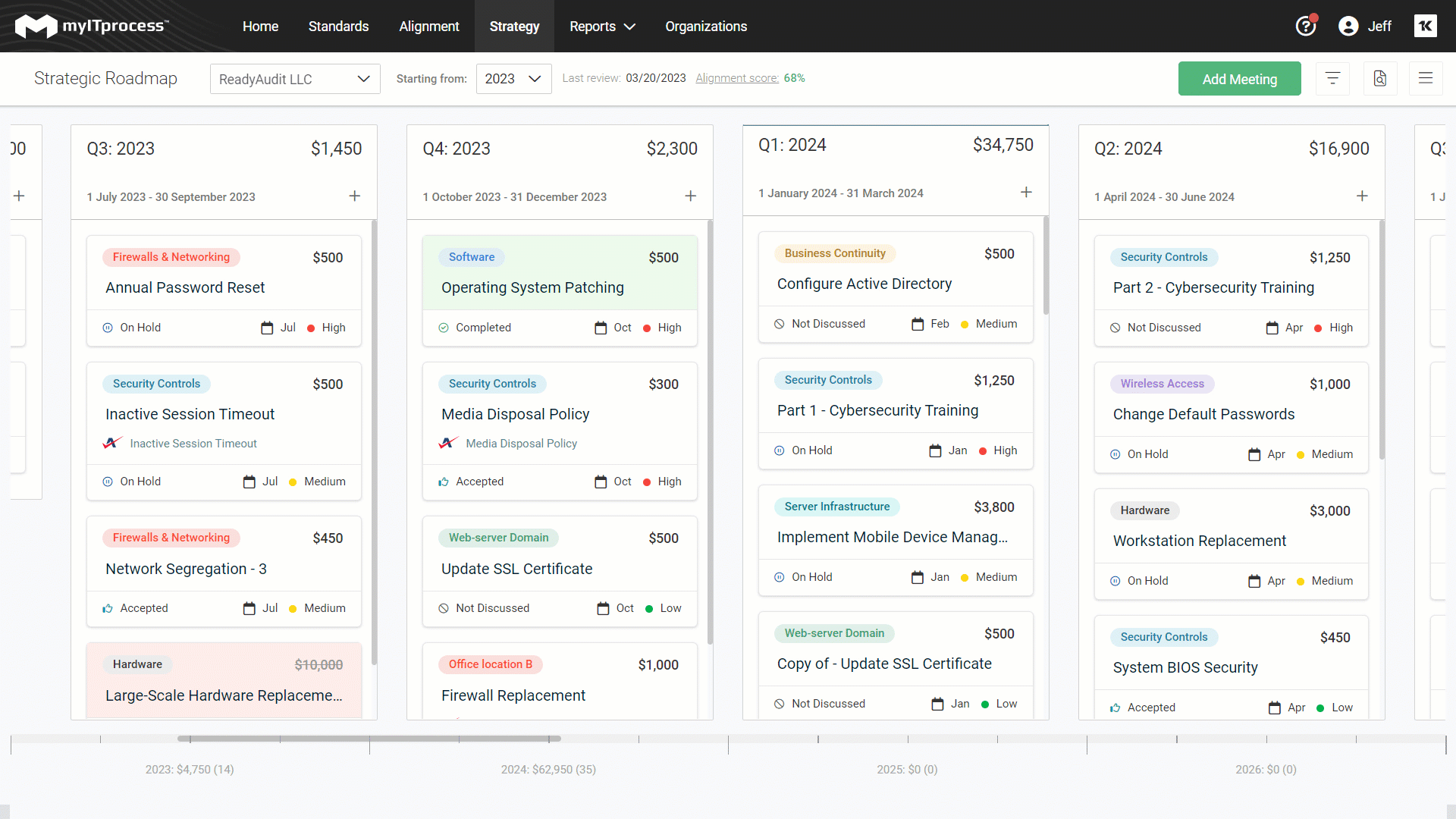Open Part 2 - Cybersecurity Training initiative

[x=1213, y=287]
